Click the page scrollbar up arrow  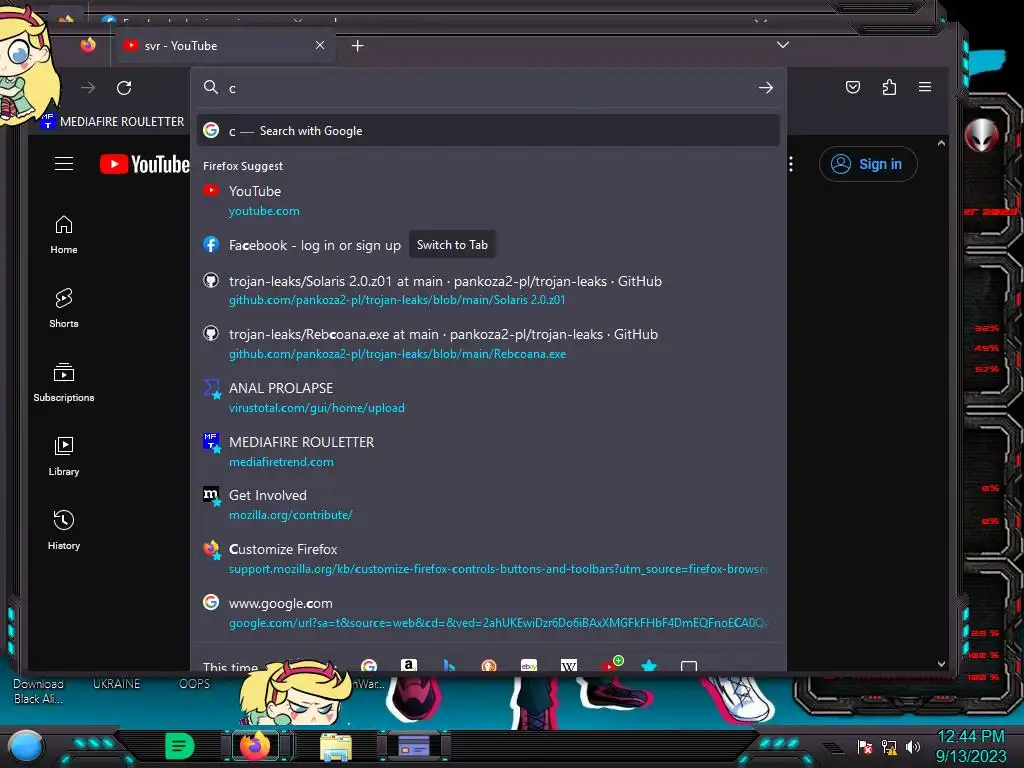click(941, 143)
